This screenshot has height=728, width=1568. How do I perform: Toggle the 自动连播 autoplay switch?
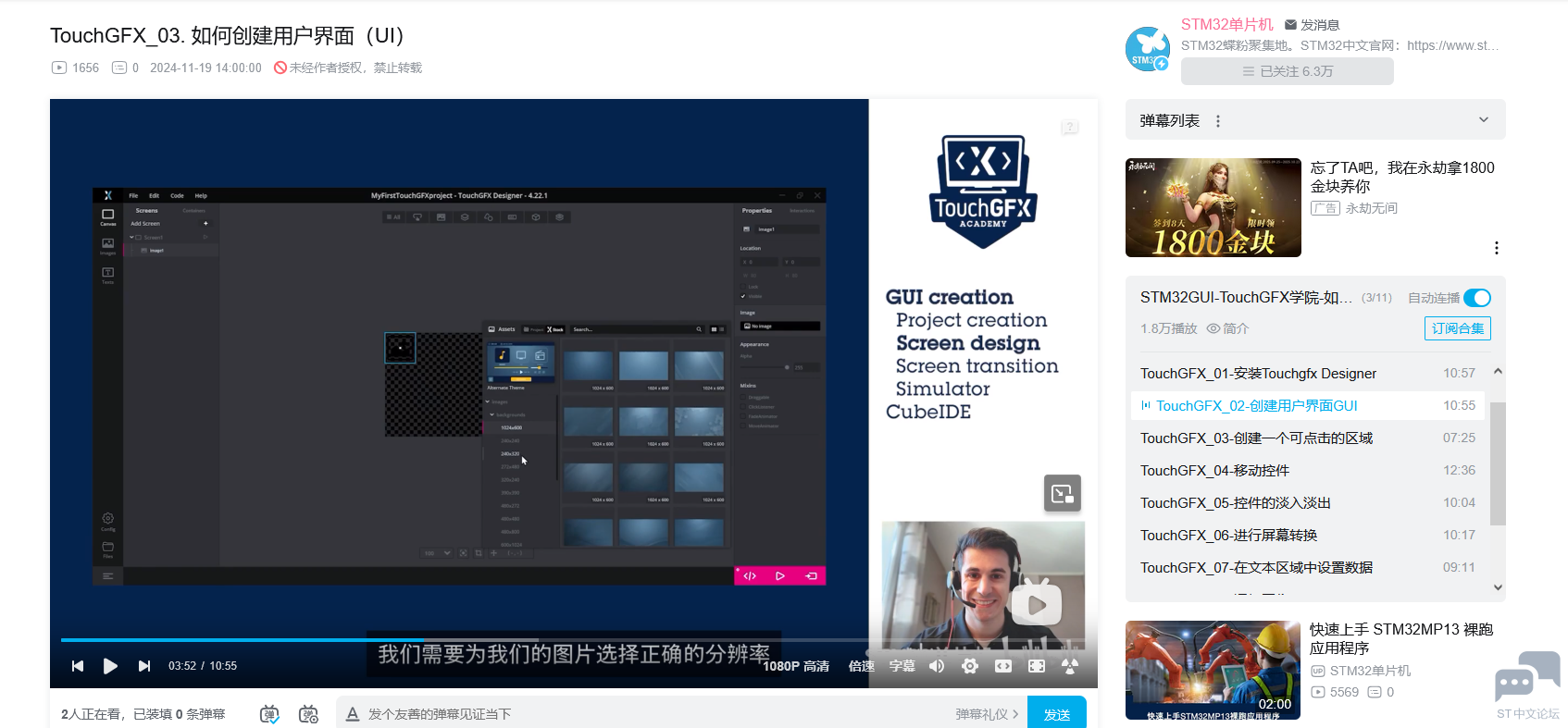(x=1477, y=298)
